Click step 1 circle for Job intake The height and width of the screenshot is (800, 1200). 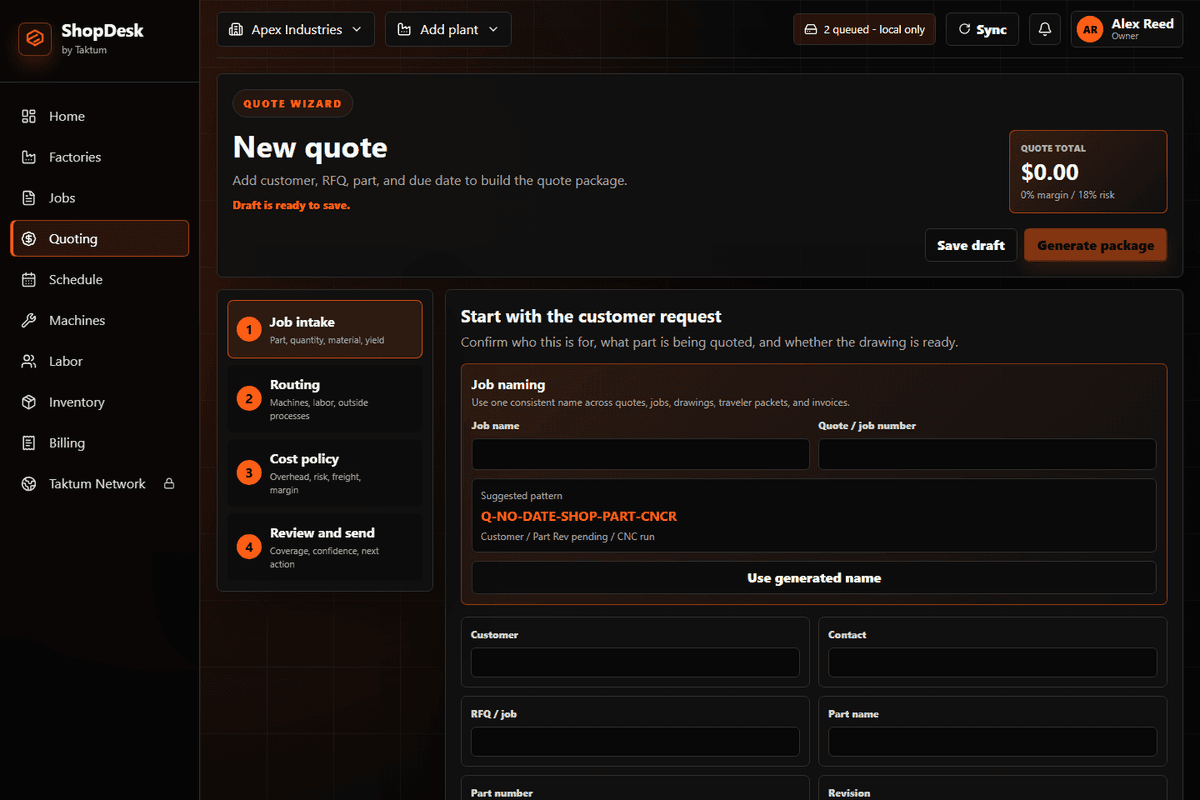click(x=249, y=329)
